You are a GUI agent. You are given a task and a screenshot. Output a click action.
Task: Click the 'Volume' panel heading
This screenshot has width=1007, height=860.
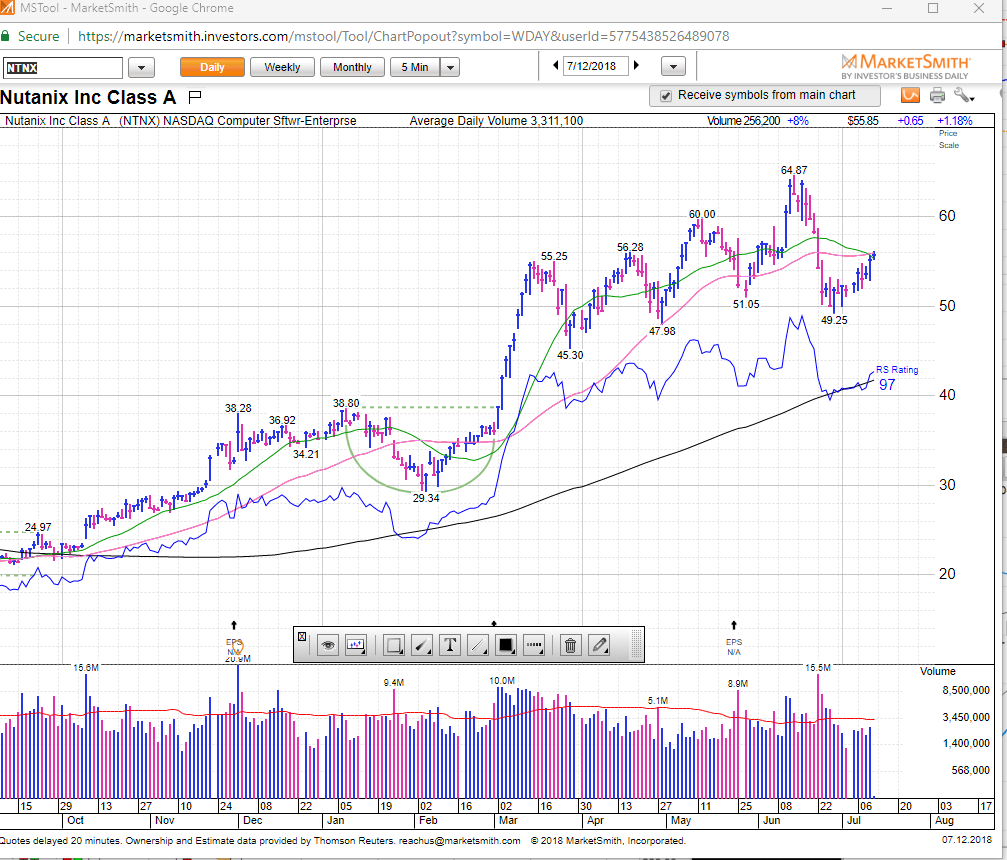pyautogui.click(x=938, y=671)
